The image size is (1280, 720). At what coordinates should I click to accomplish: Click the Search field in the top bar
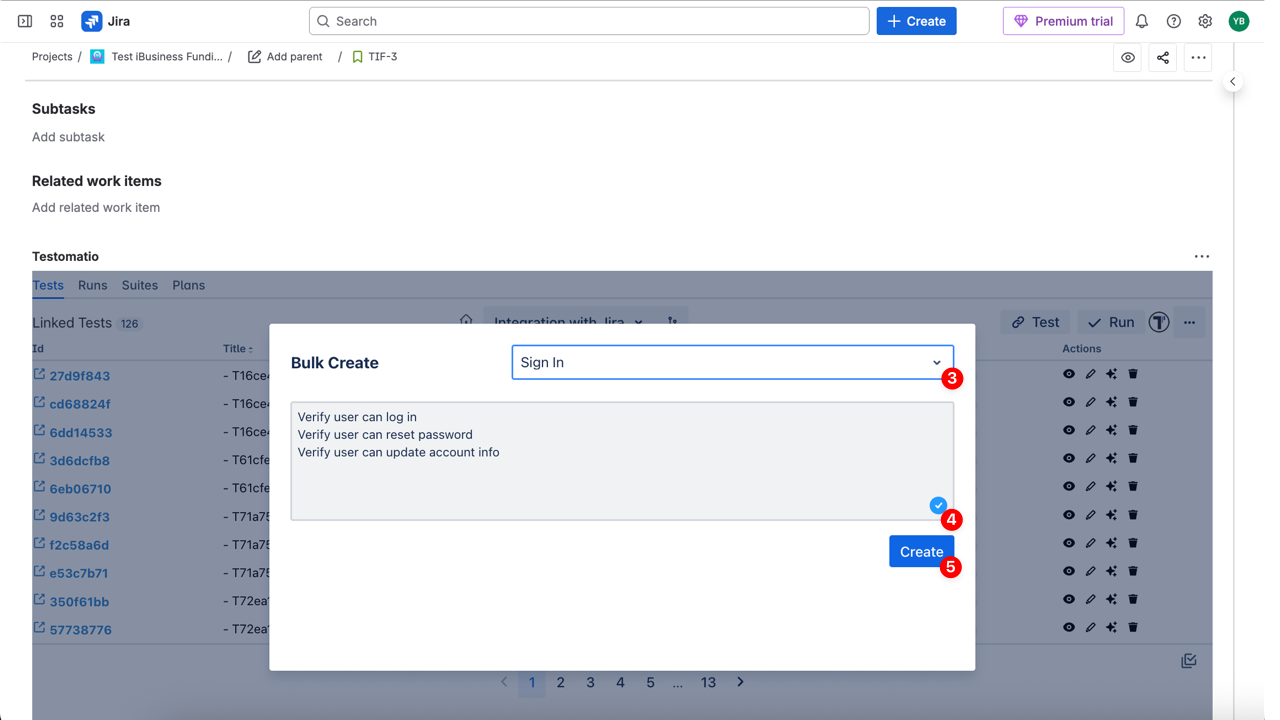[x=589, y=20]
